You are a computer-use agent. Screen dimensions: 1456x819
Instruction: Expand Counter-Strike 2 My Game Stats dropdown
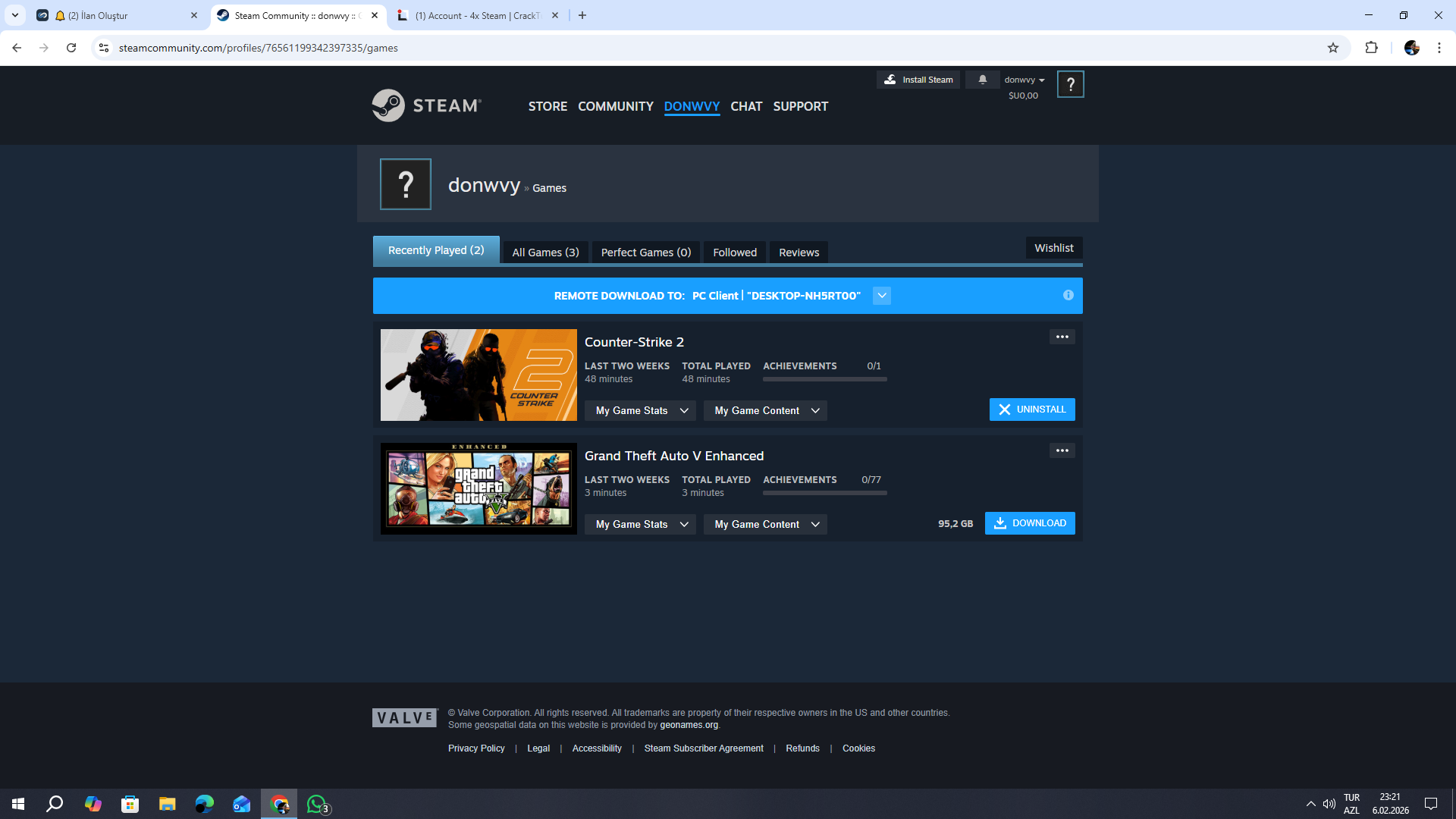tap(641, 410)
